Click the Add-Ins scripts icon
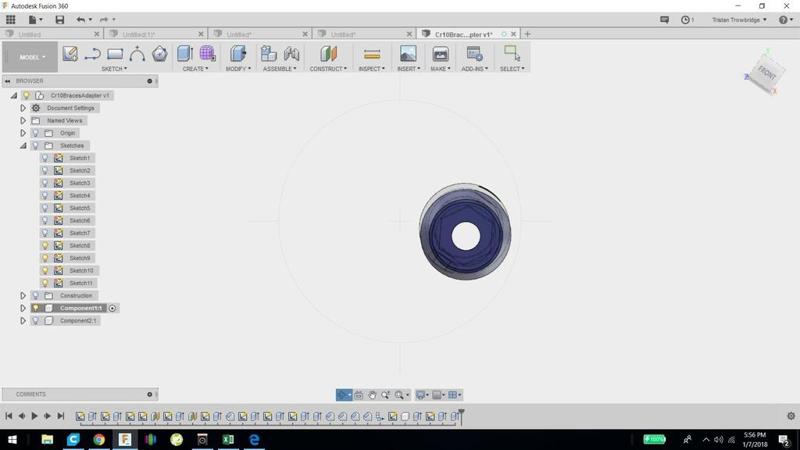The image size is (800, 450). pos(474,54)
